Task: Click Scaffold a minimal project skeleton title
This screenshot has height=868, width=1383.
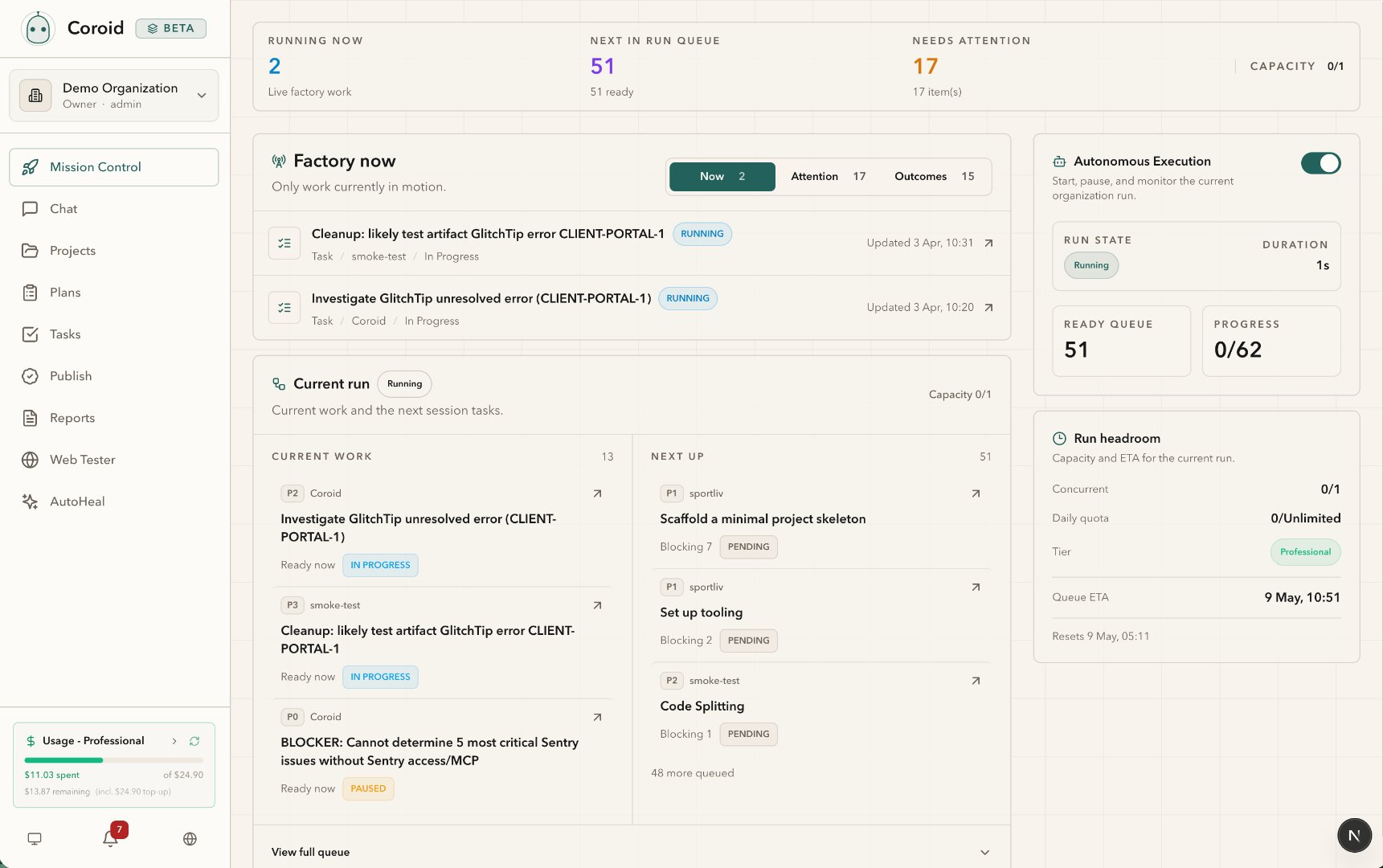Action: (763, 519)
